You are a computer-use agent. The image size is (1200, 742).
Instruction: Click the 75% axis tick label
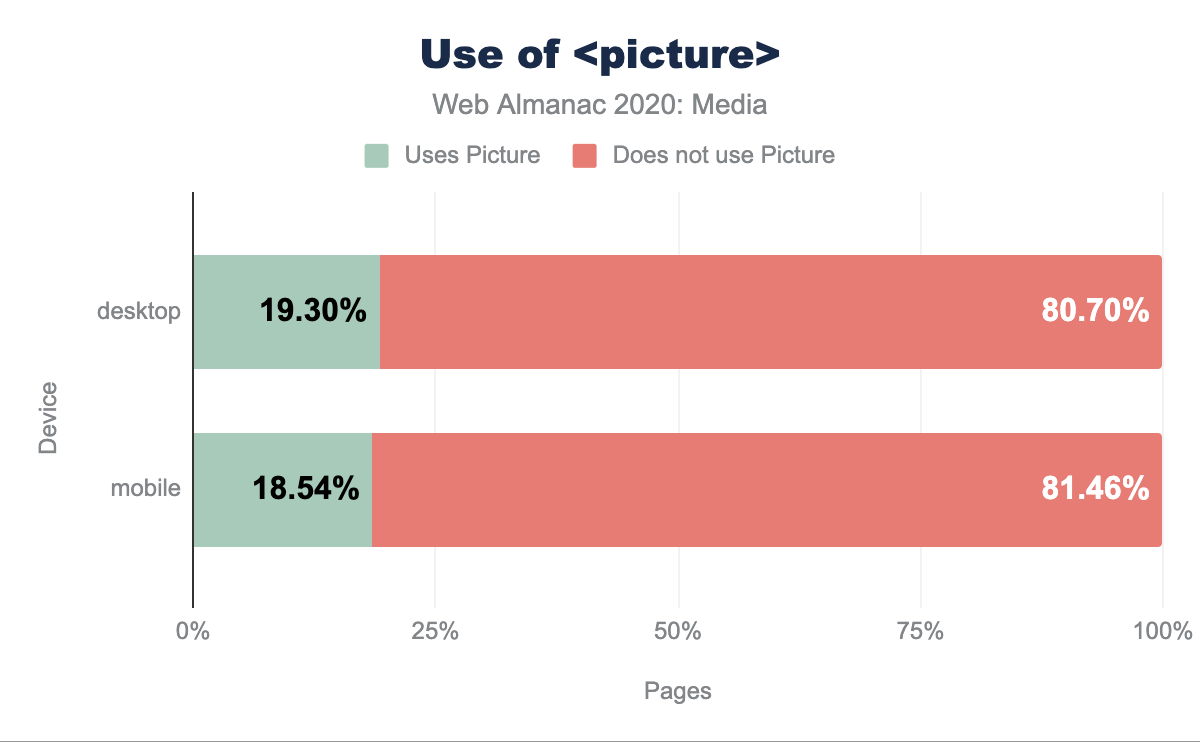point(921,632)
